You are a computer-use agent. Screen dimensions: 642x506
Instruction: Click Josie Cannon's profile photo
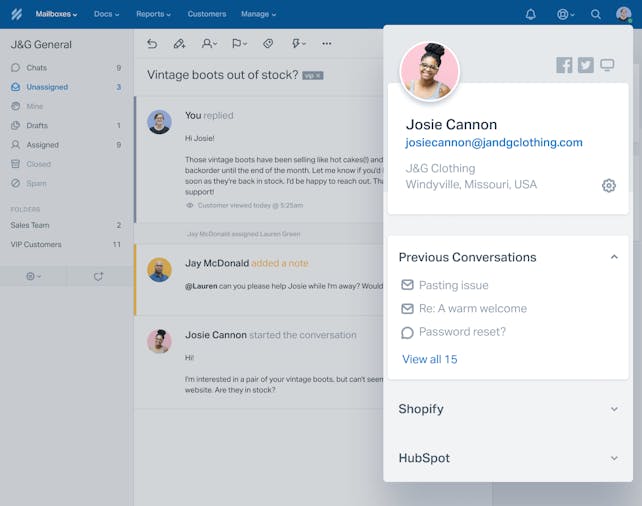click(x=429, y=71)
